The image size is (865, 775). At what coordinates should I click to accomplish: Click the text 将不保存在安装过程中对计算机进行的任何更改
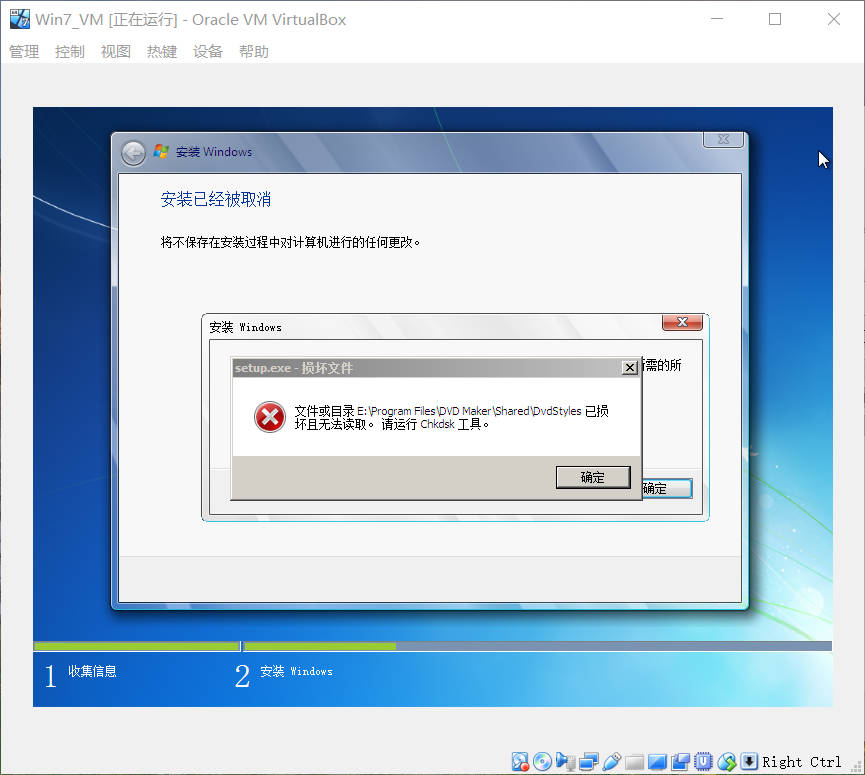pos(290,242)
